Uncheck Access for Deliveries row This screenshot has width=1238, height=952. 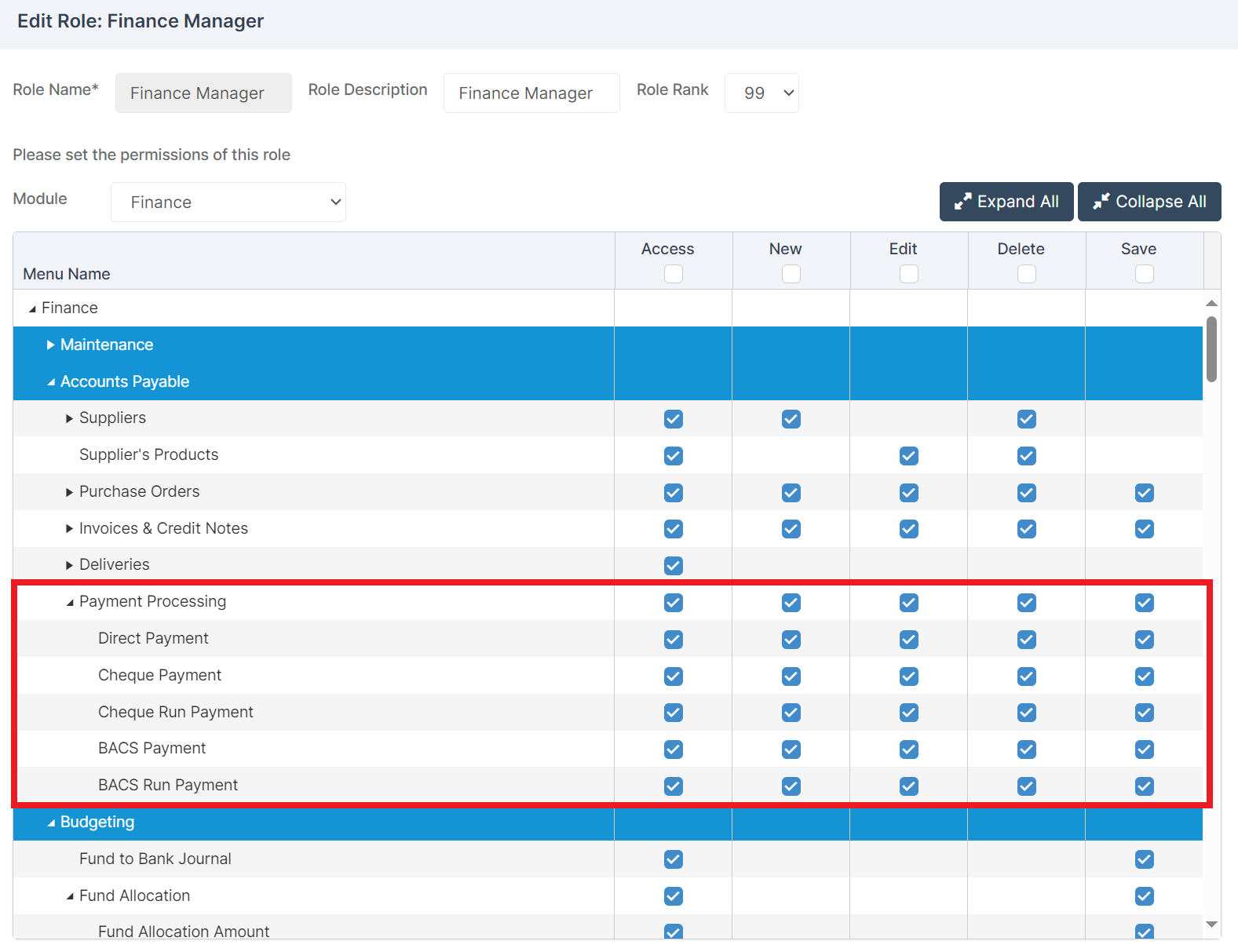pyautogui.click(x=673, y=566)
